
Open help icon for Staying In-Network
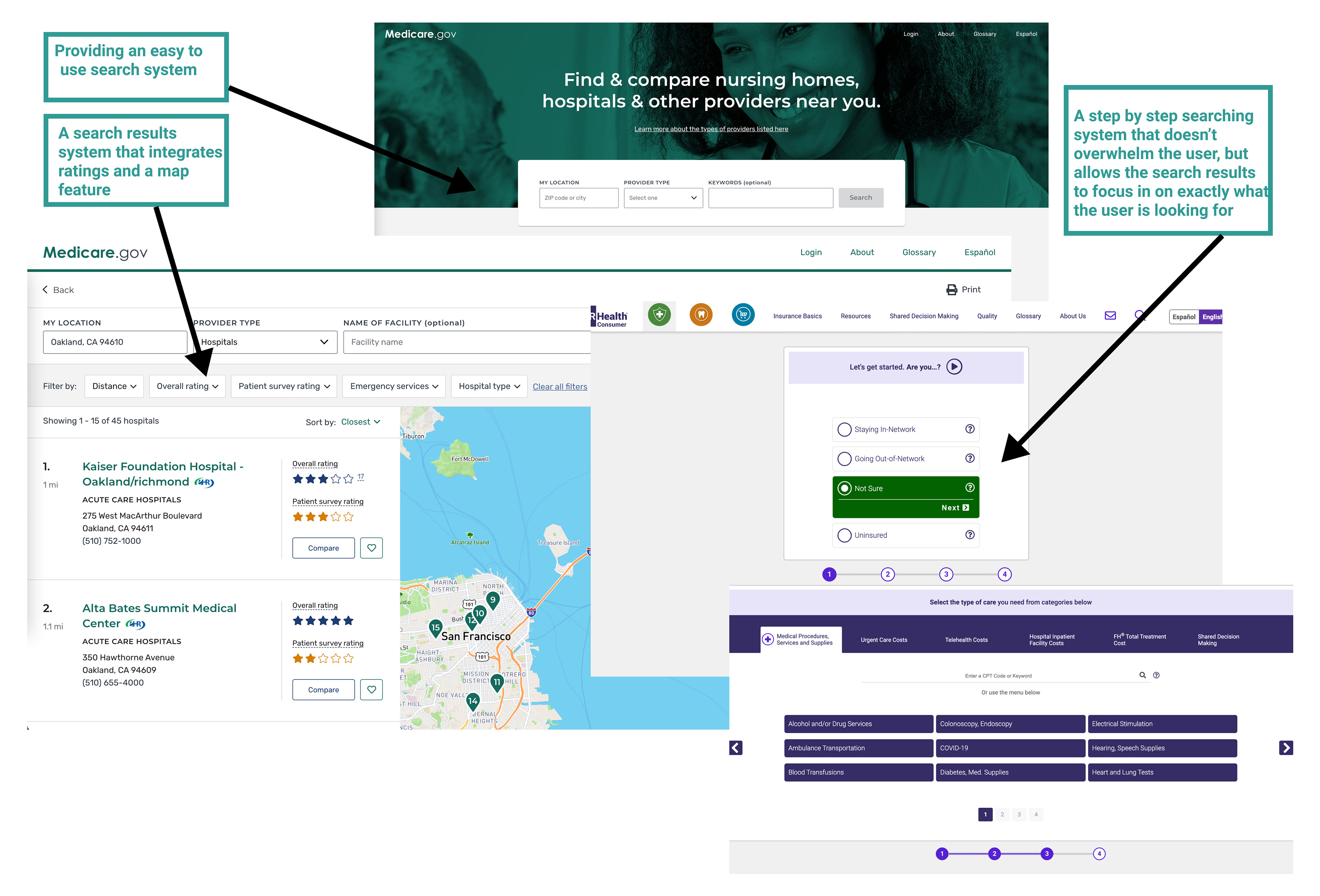click(x=970, y=429)
